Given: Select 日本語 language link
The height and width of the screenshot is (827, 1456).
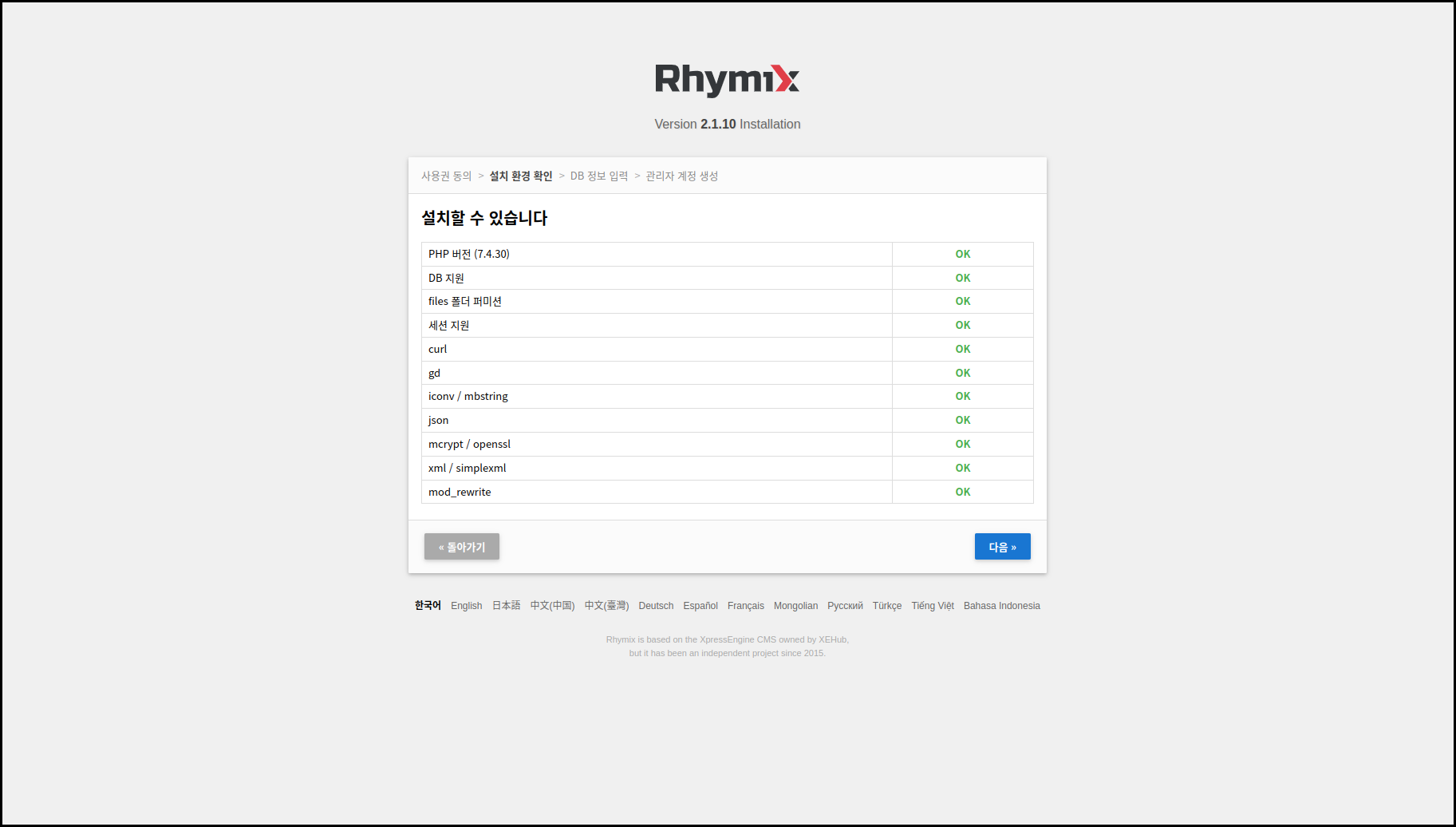Looking at the screenshot, I should point(506,606).
